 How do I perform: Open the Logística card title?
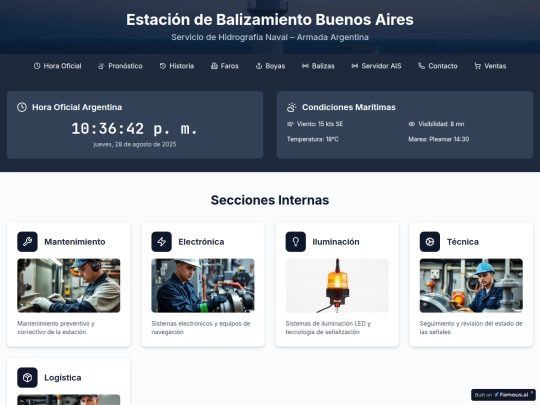63,378
